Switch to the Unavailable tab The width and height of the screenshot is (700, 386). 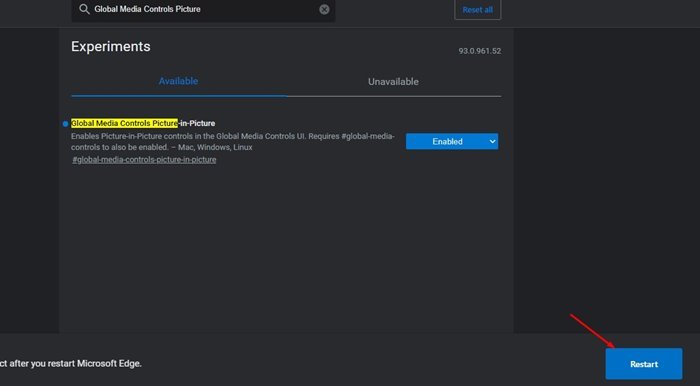tap(393, 82)
